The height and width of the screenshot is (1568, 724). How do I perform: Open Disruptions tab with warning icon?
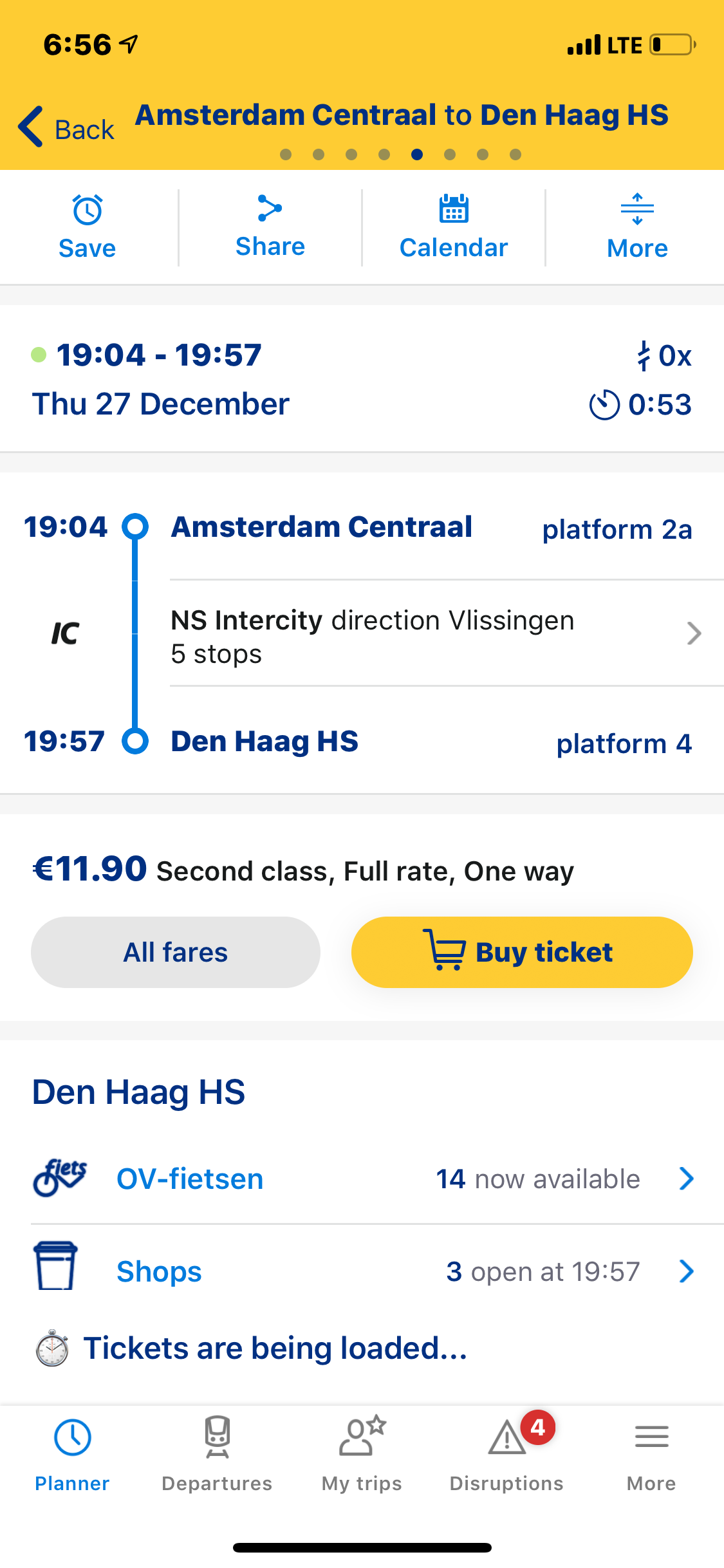click(x=506, y=1452)
